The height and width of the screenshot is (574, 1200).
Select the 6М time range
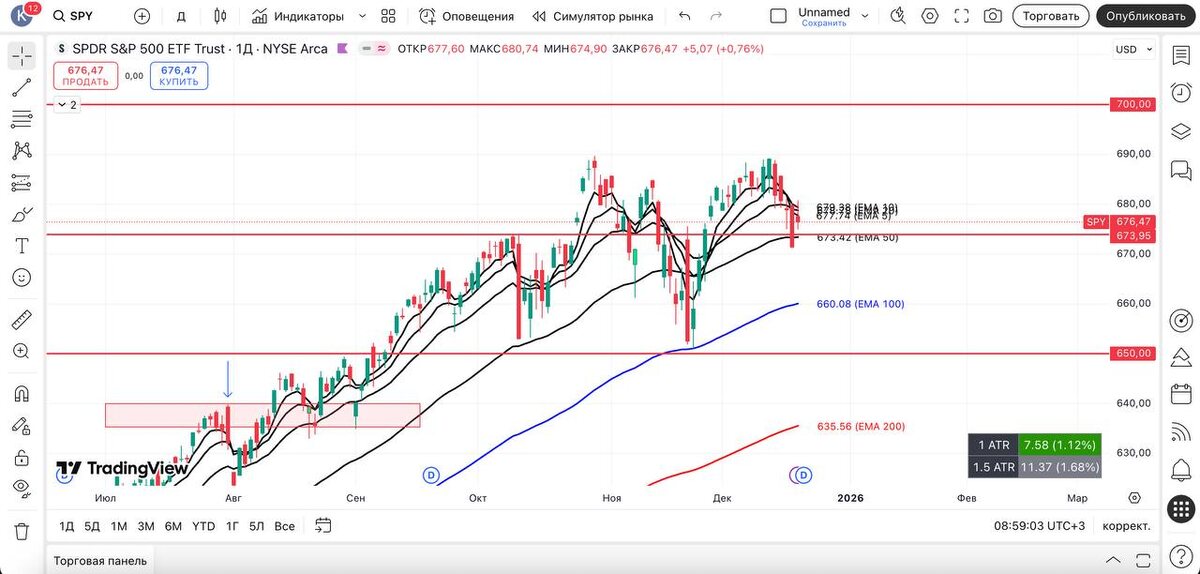click(173, 526)
